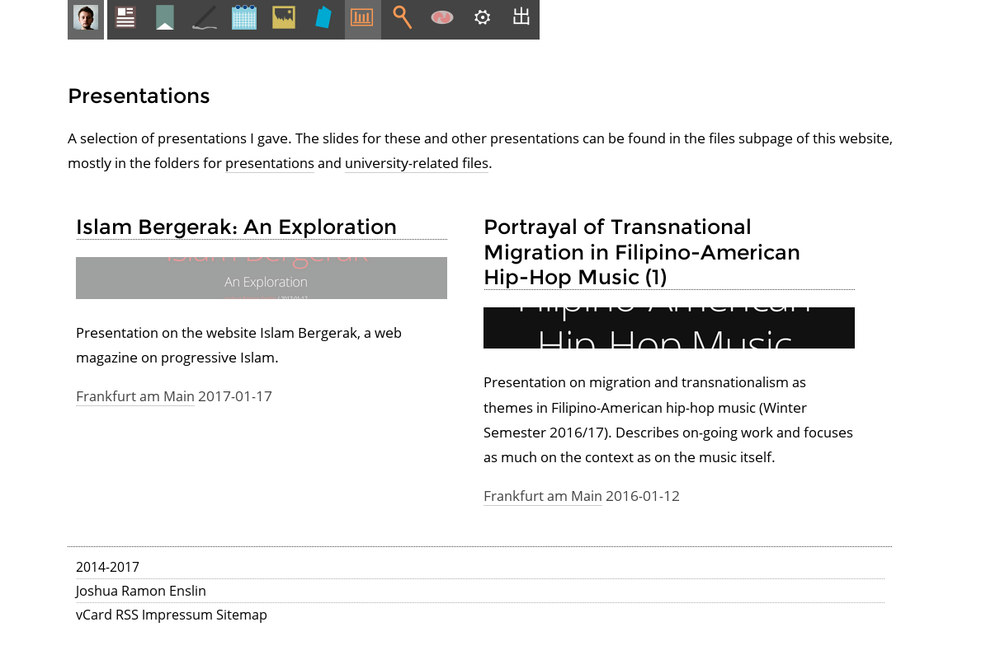The image size is (1000, 655).
Task: Open the Islam Bergerak presentation heading
Action: click(x=235, y=227)
